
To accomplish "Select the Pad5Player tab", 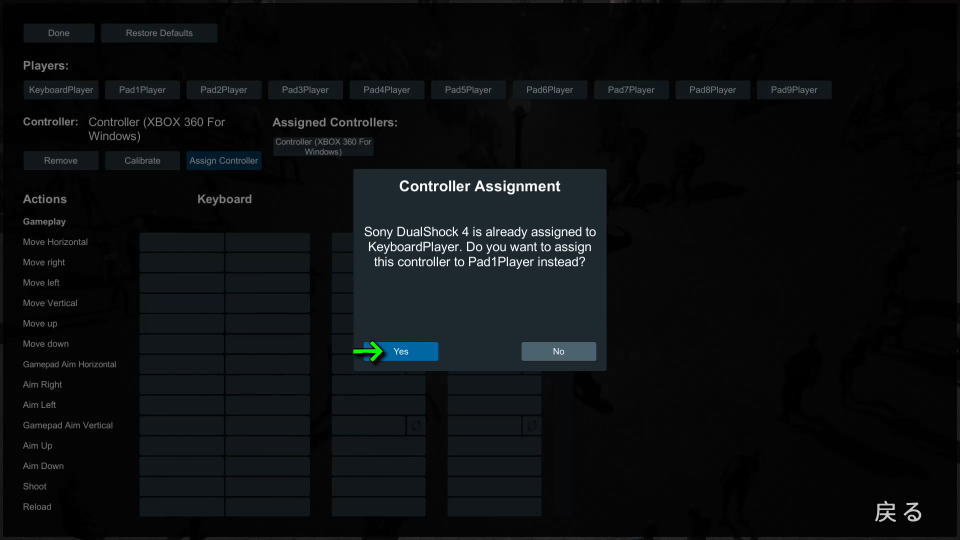I will [468, 90].
